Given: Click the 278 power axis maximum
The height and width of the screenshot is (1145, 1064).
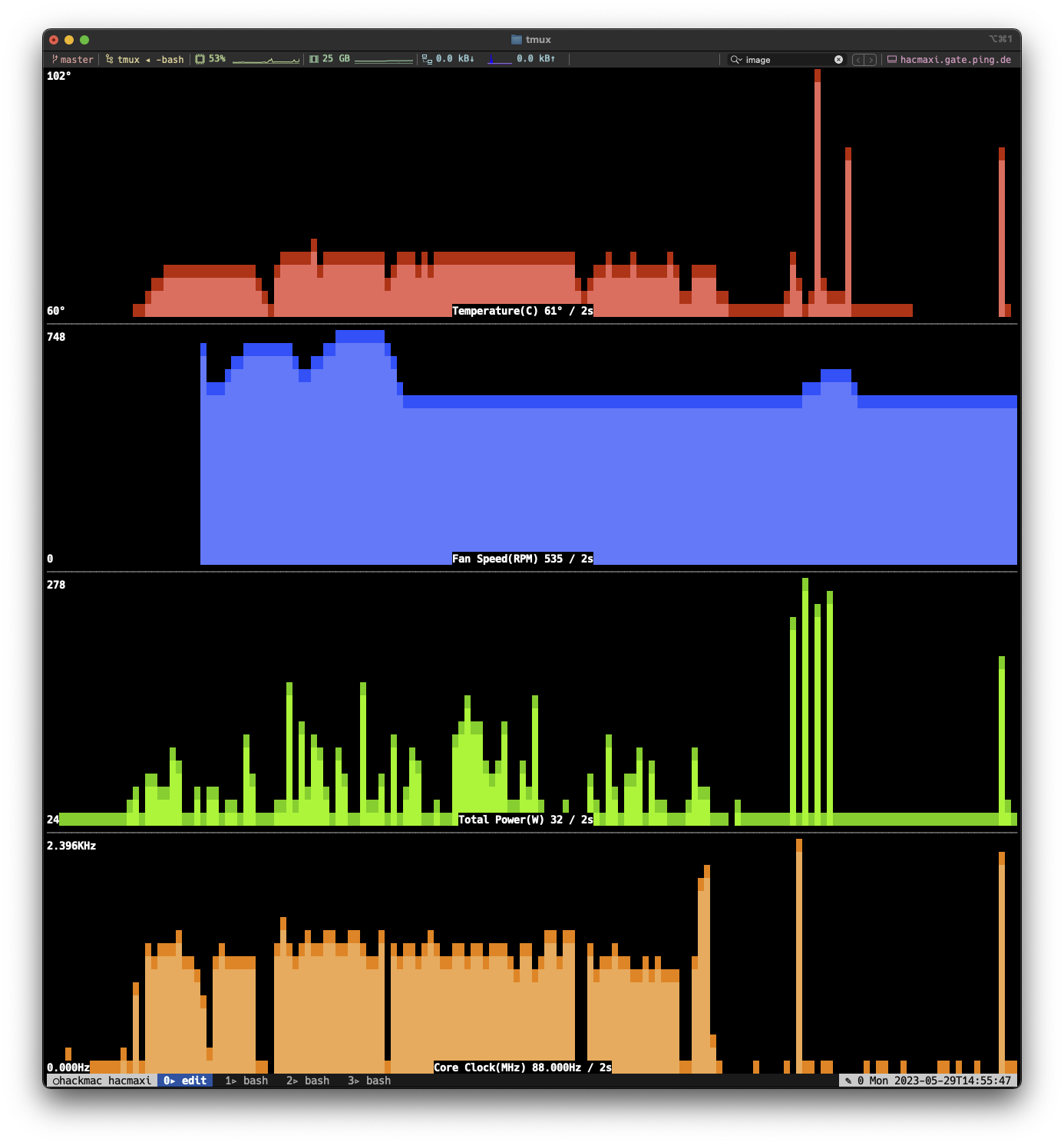Looking at the screenshot, I should (x=56, y=585).
